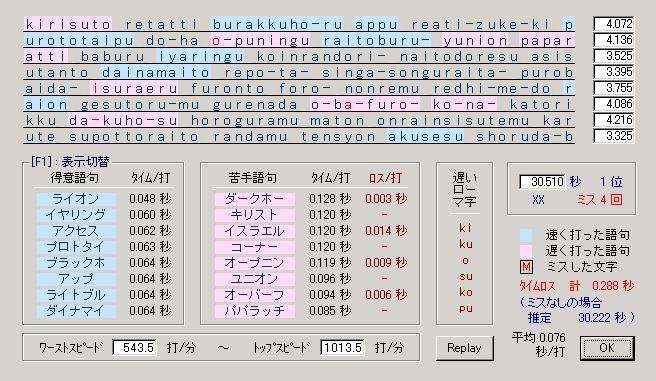The image size is (656, 381).
Task: Click the 0.014 秒 loss for イスラエル
Action: click(x=386, y=231)
